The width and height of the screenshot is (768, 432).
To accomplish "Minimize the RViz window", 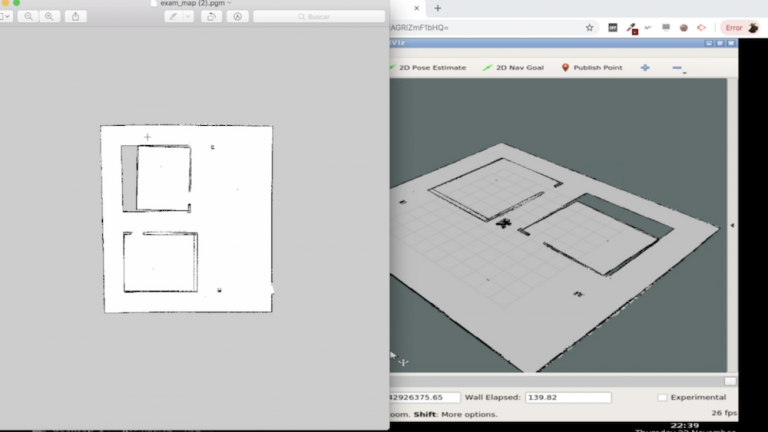I will tap(709, 43).
